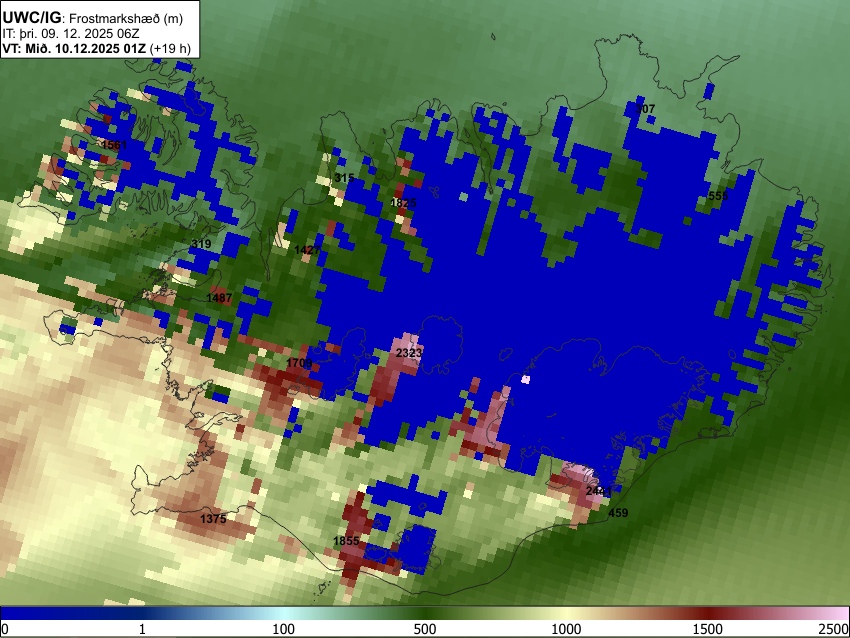Click the map value 555

(x=718, y=196)
